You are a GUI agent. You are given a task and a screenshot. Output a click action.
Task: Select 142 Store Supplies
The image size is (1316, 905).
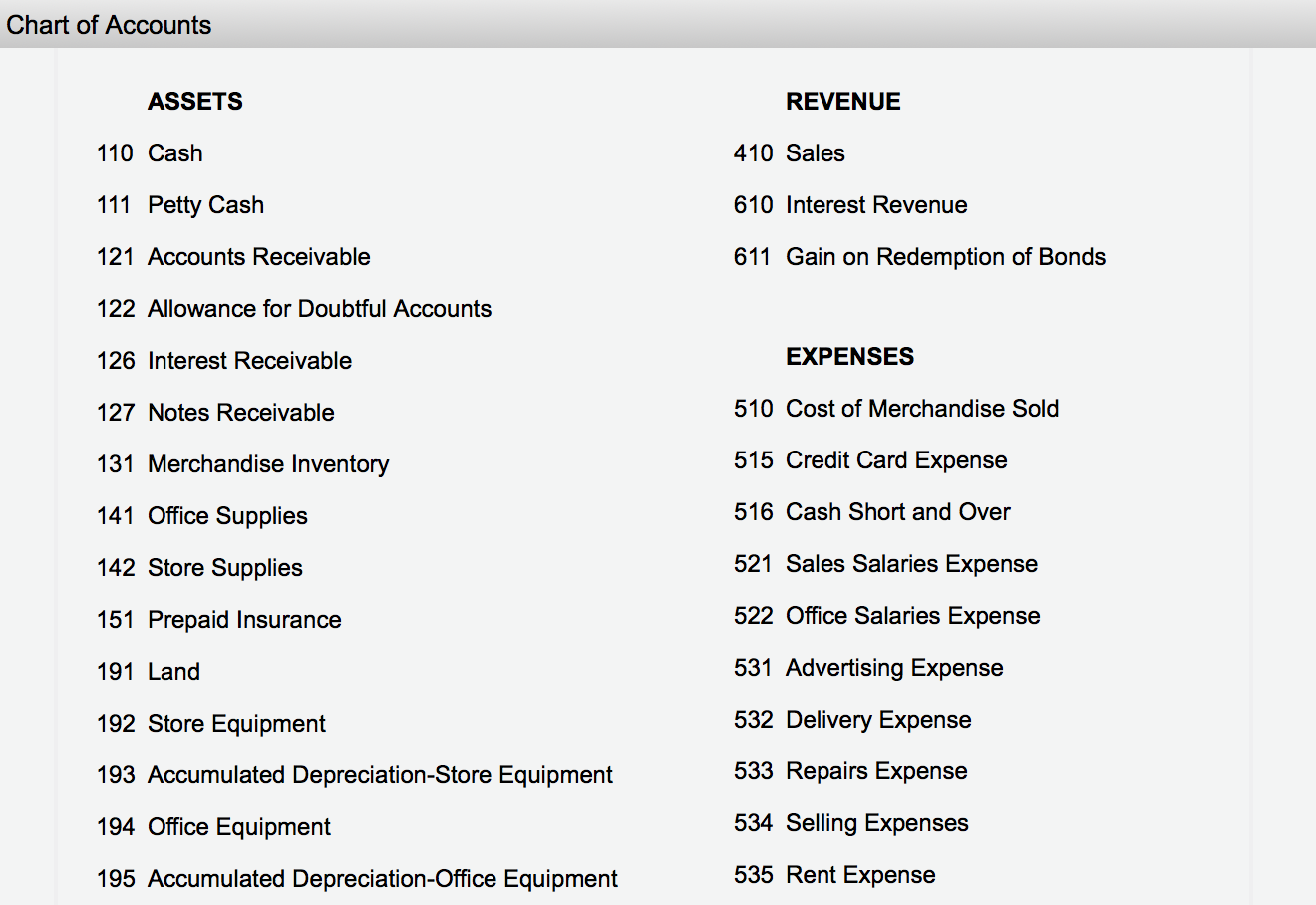(x=199, y=568)
